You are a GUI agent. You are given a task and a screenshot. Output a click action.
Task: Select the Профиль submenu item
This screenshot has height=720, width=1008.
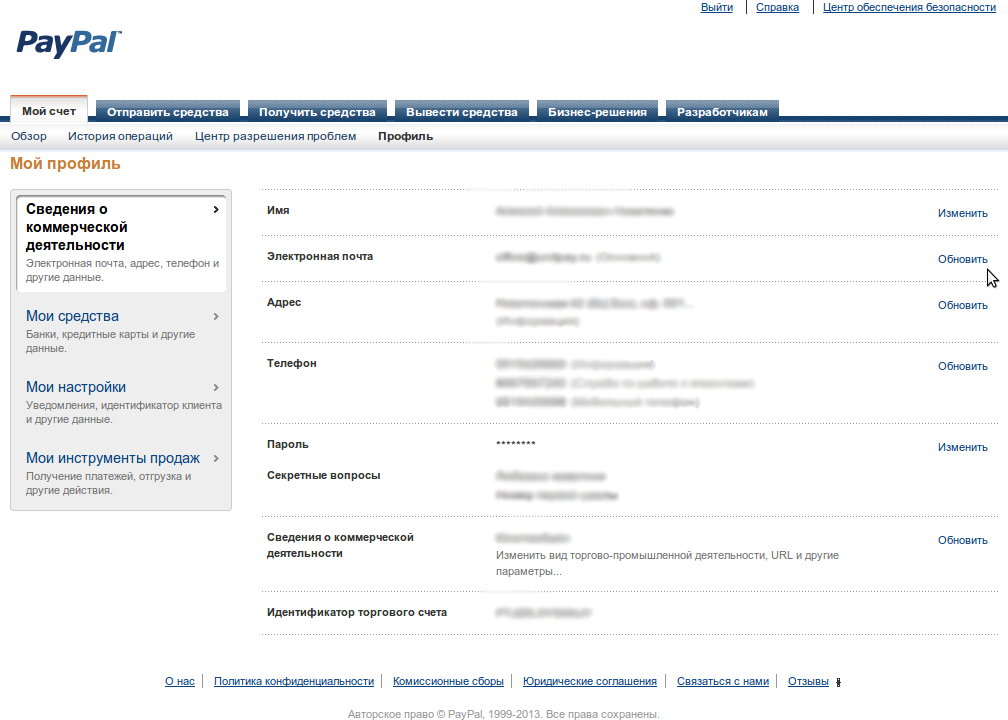pyautogui.click(x=406, y=136)
